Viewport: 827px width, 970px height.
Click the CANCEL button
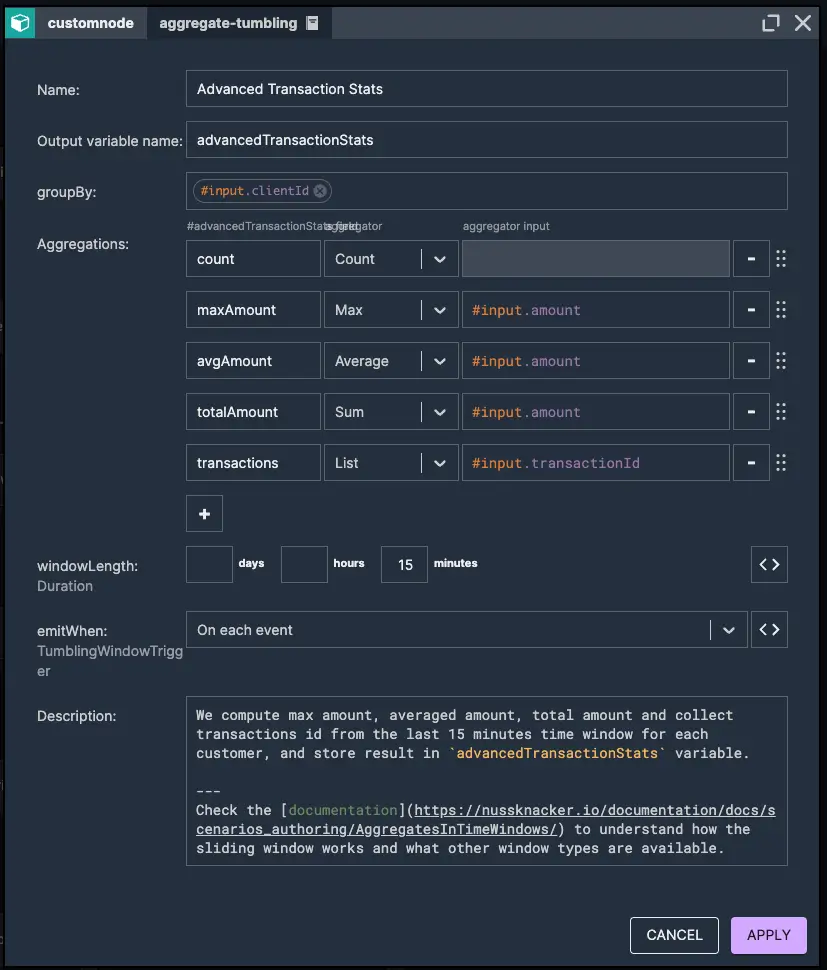coord(674,935)
